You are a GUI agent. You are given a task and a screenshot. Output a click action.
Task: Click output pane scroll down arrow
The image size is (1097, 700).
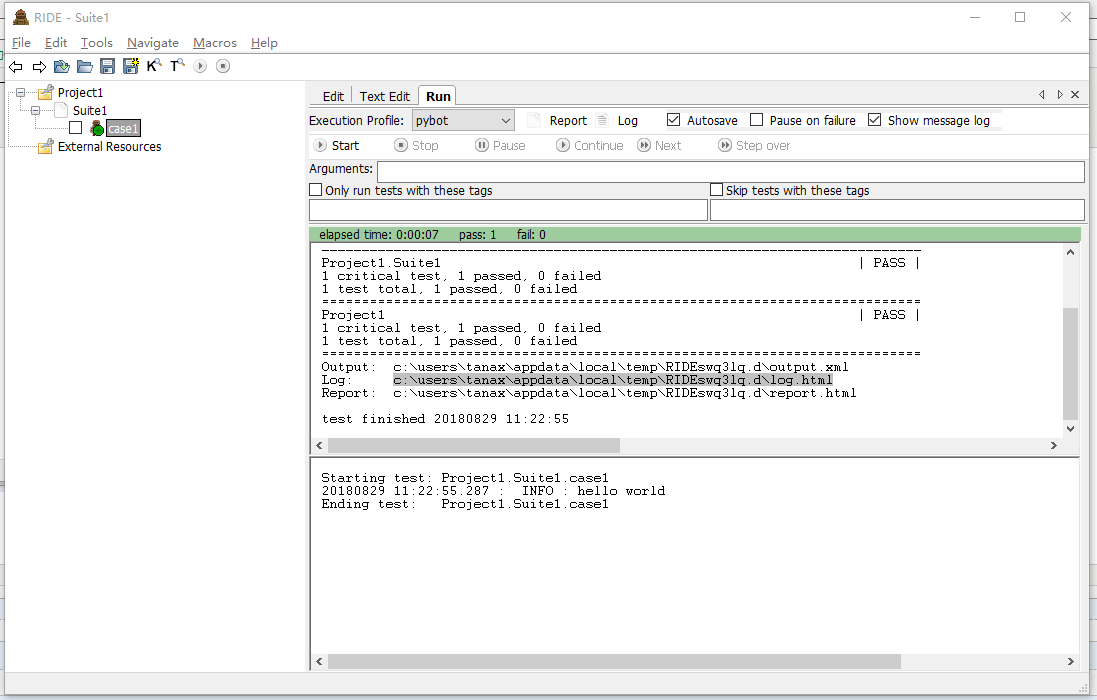pos(1070,429)
